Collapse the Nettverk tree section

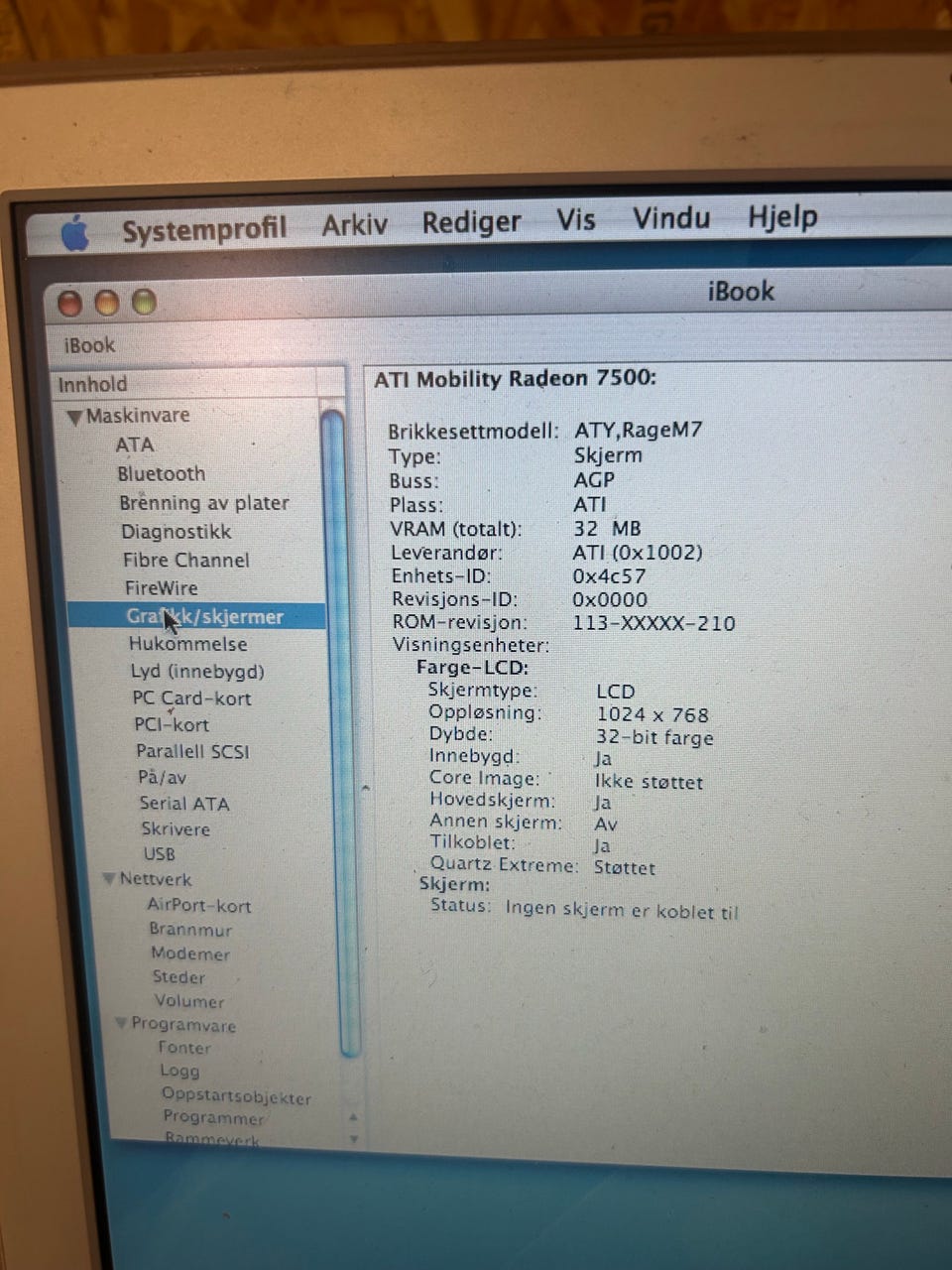click(x=110, y=879)
